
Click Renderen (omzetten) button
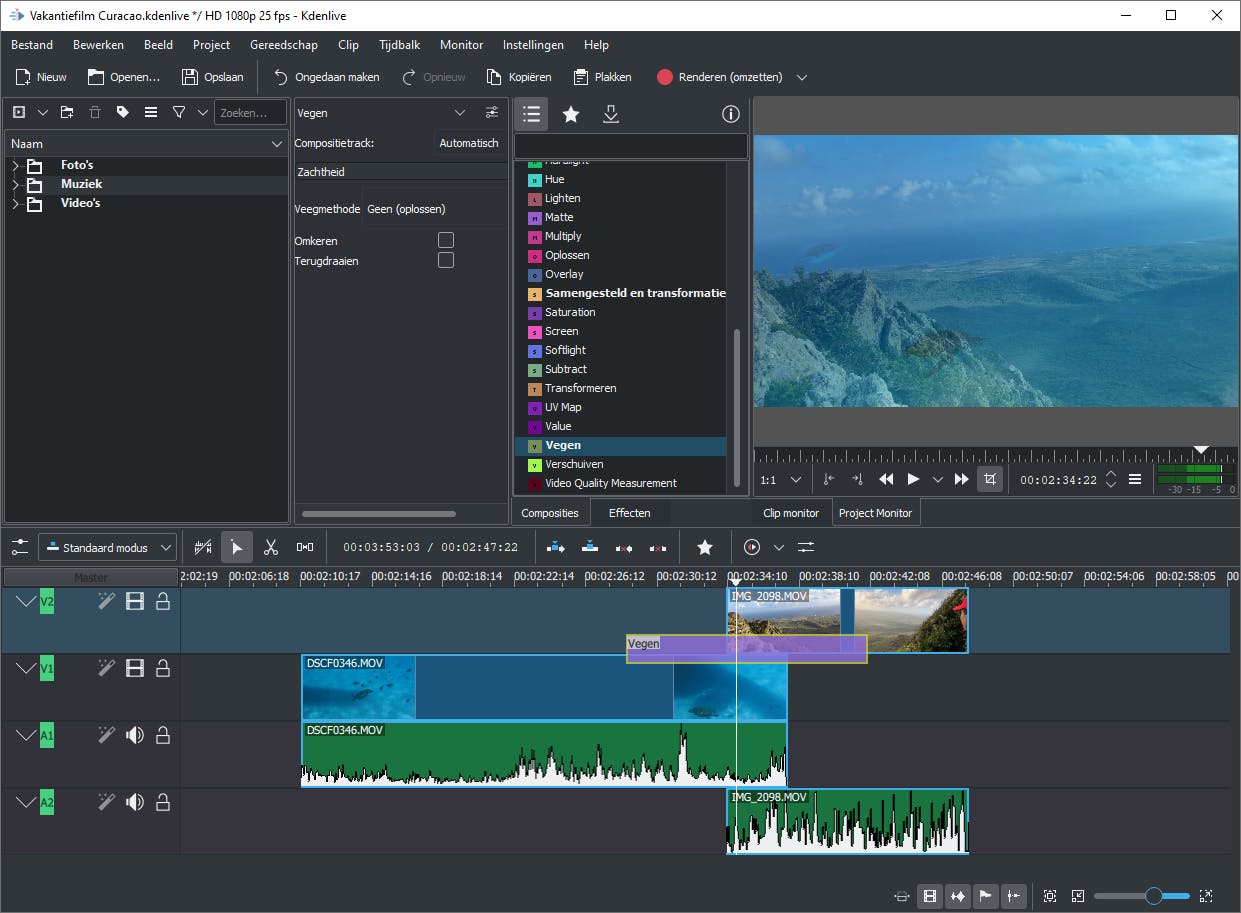(x=719, y=77)
